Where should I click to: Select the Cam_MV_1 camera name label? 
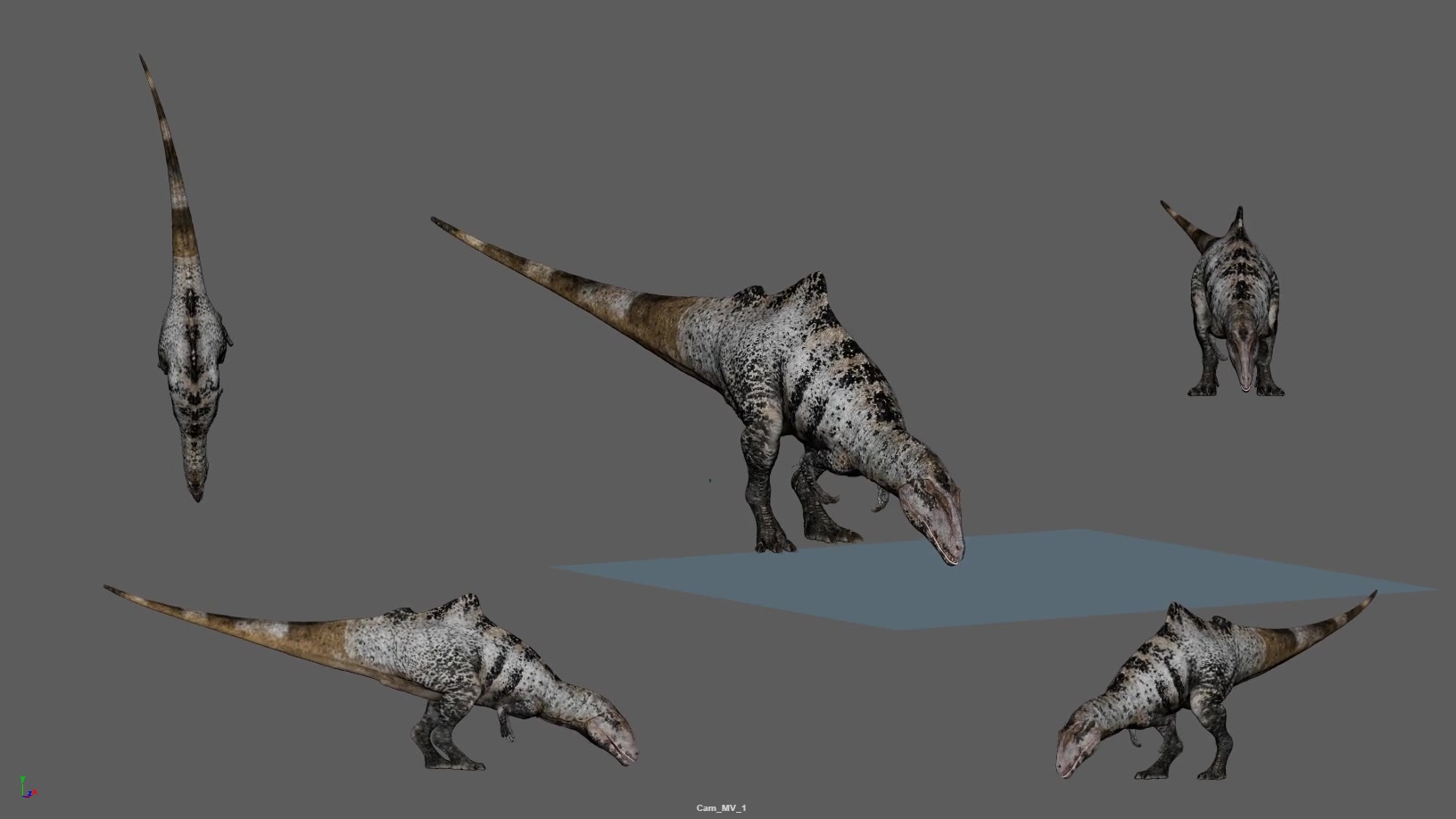721,808
